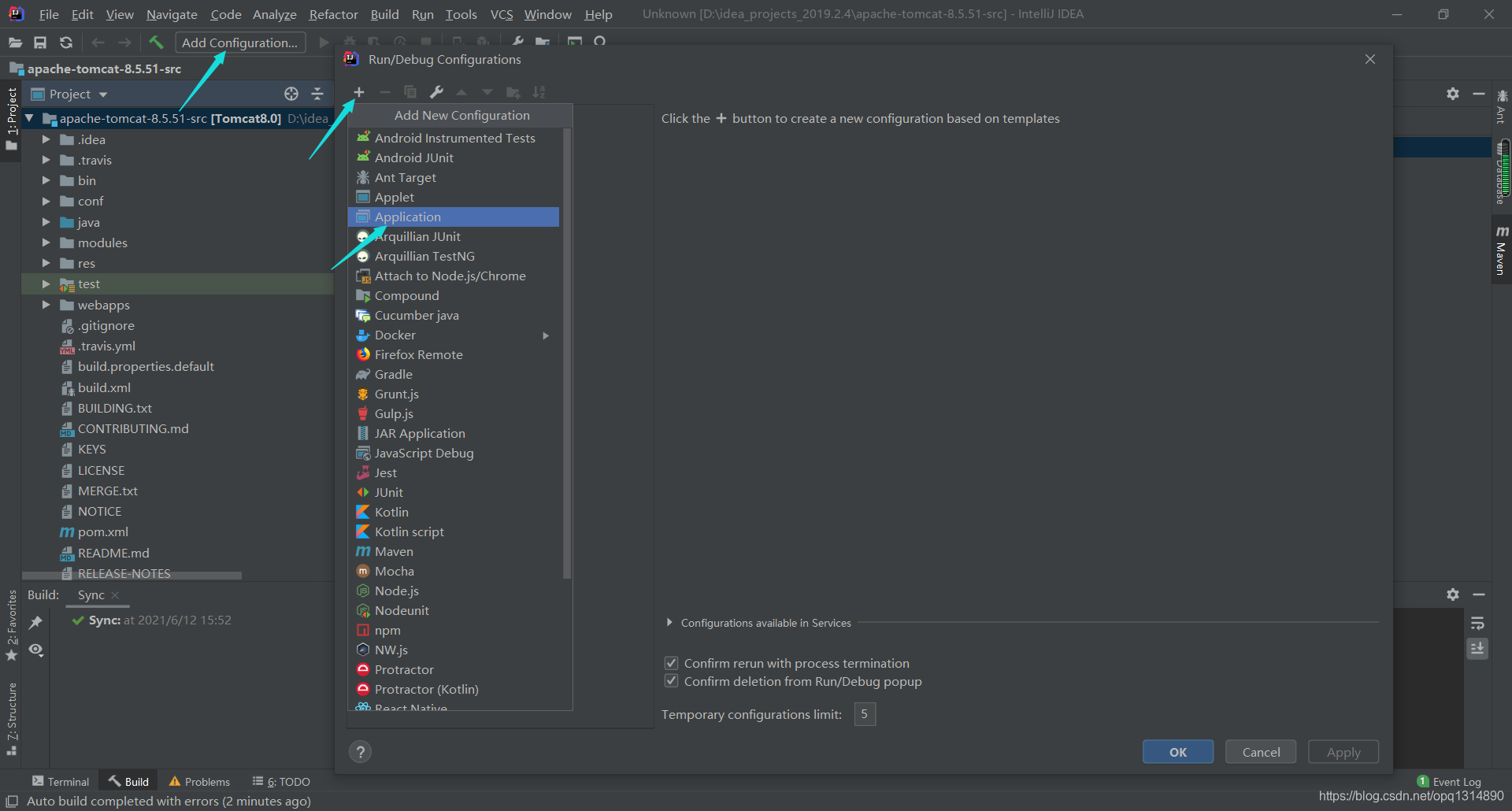Screen dimensions: 1512x811
Task: Click the Back navigation arrow in toolbar
Action: click(98, 43)
